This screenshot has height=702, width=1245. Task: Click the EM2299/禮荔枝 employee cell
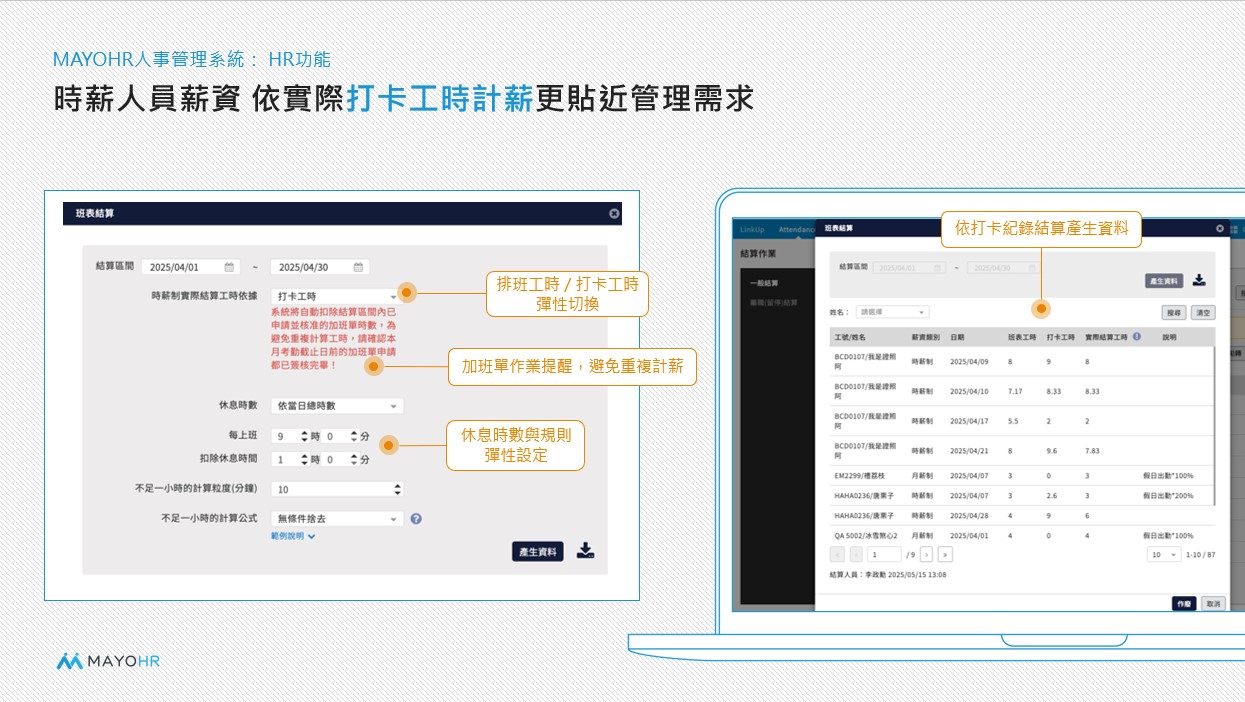860,475
